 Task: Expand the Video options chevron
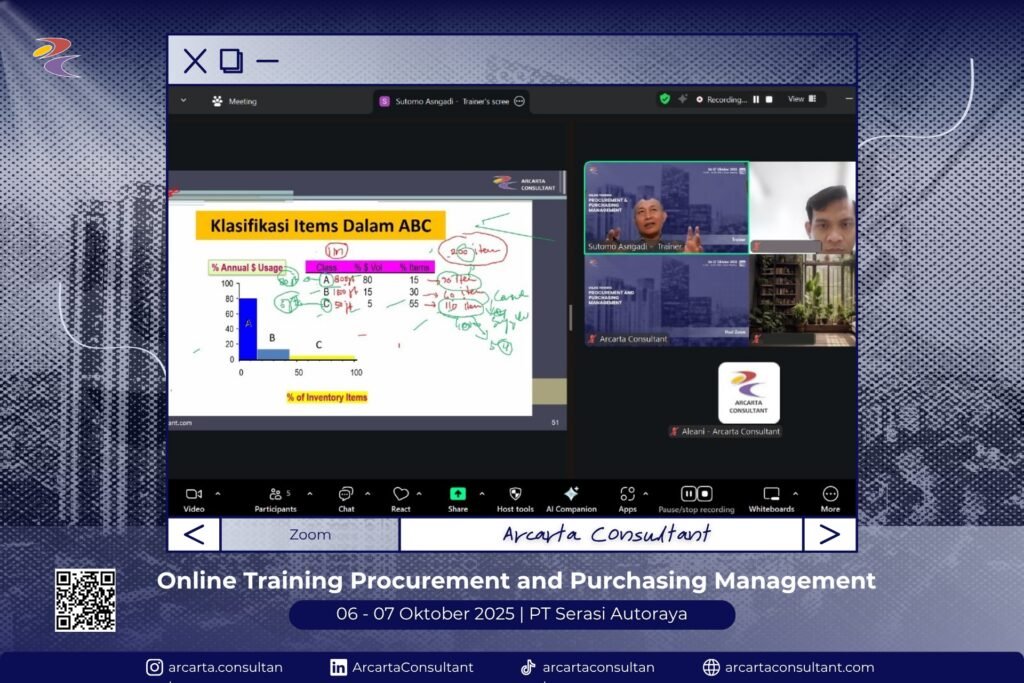[218, 494]
